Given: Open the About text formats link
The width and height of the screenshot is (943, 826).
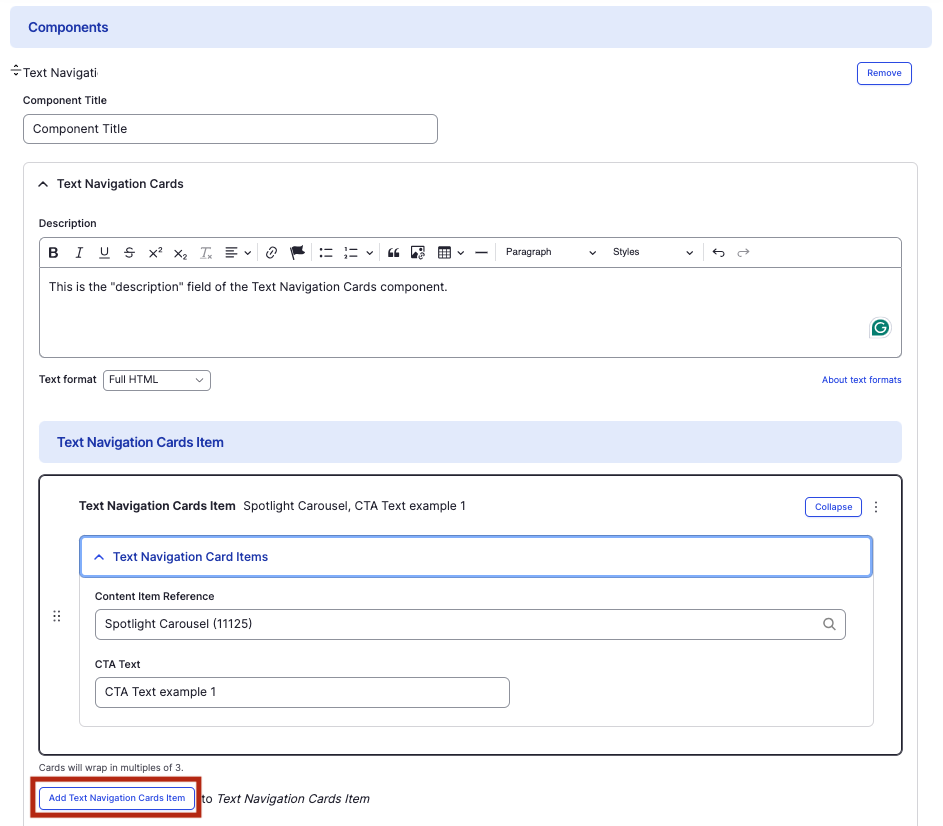Looking at the screenshot, I should 861,380.
